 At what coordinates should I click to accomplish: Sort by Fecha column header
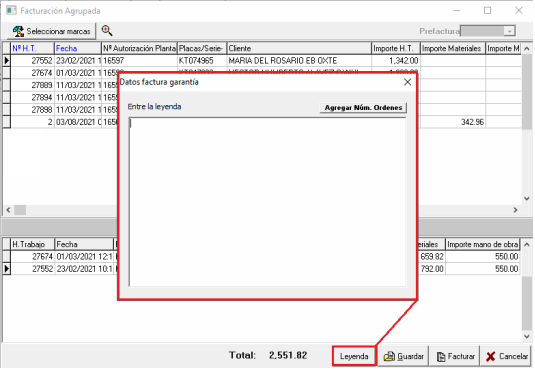(x=77, y=48)
